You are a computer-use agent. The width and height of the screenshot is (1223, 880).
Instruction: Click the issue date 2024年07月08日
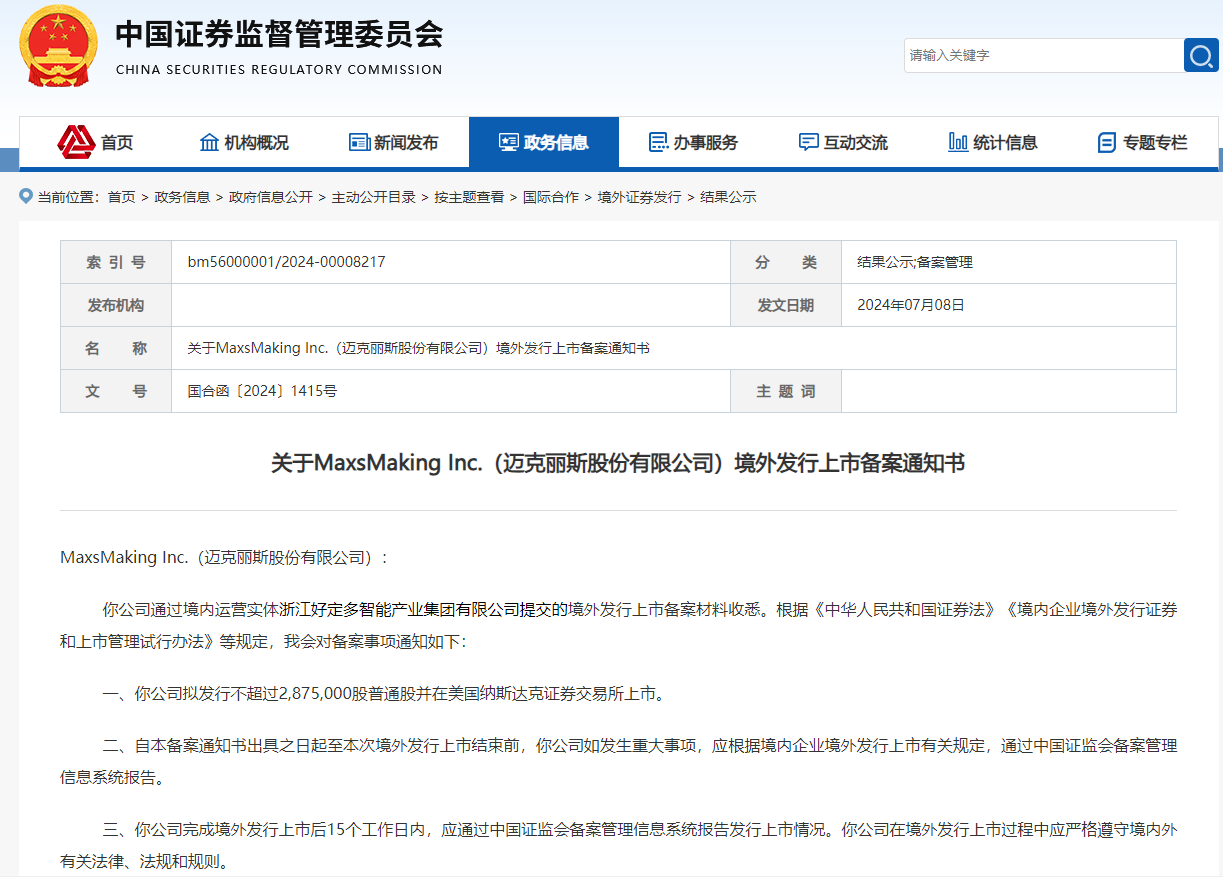click(x=911, y=305)
